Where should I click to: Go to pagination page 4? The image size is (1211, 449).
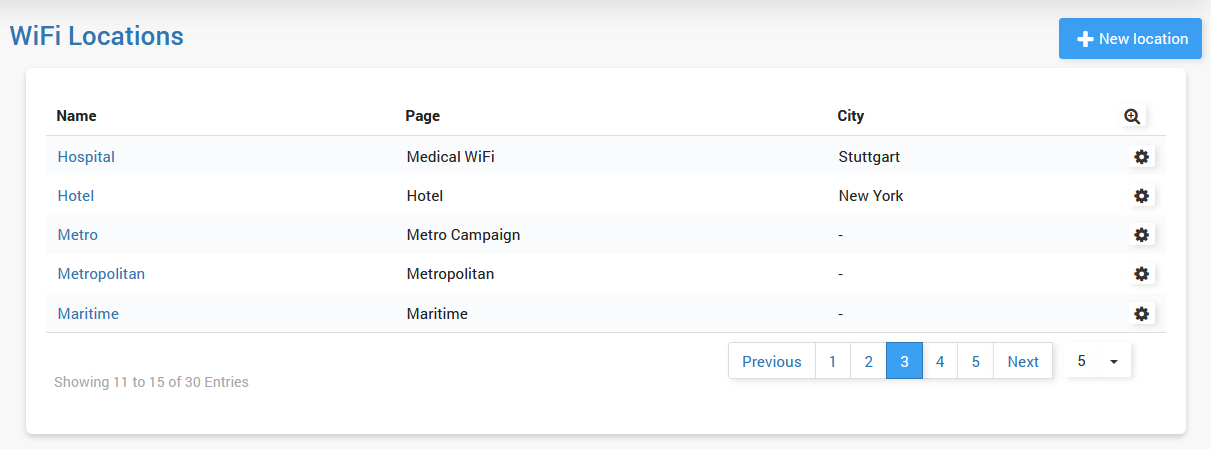pyautogui.click(x=940, y=362)
